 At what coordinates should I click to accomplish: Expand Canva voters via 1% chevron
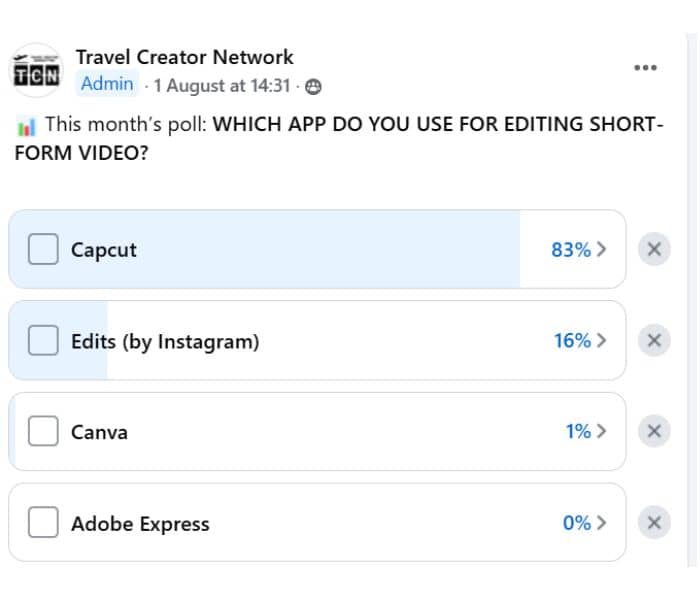[601, 431]
